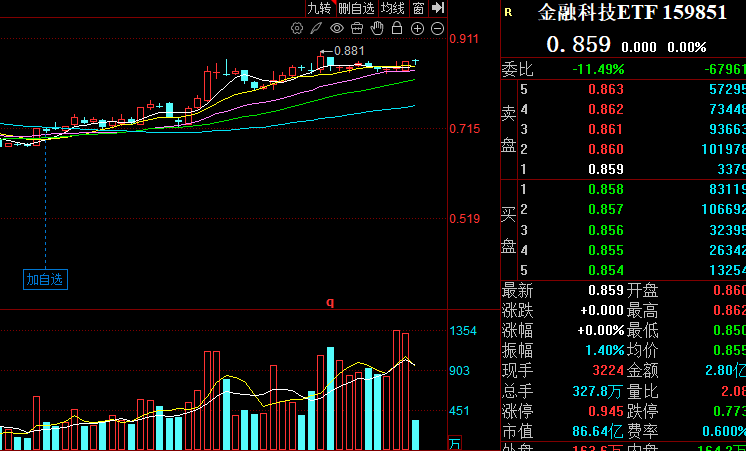Open the 九转 indicator tab
The height and width of the screenshot is (451, 746).
point(318,8)
